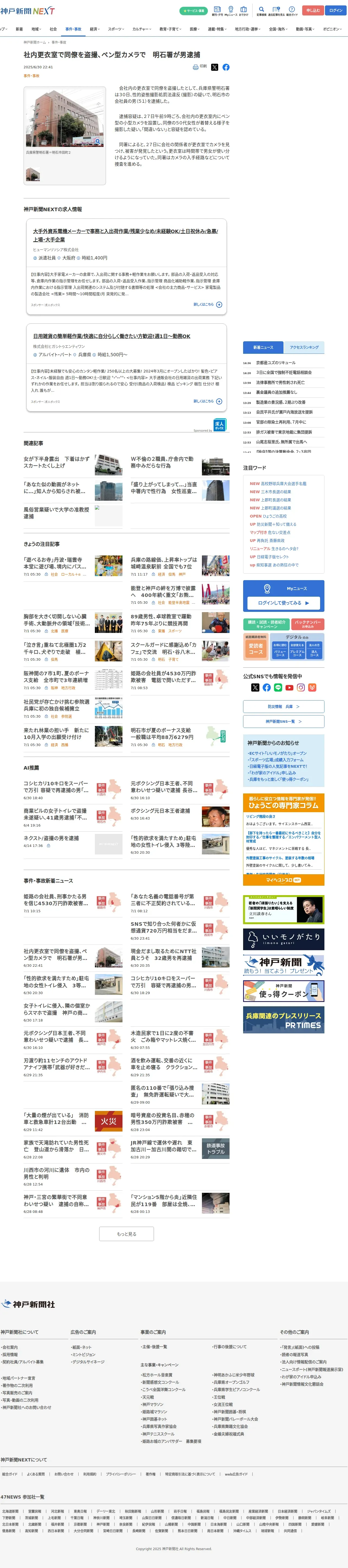This screenshot has width=348, height=1568.
Task: Open the Instagram icon under 公式SNS
Action: point(301,687)
